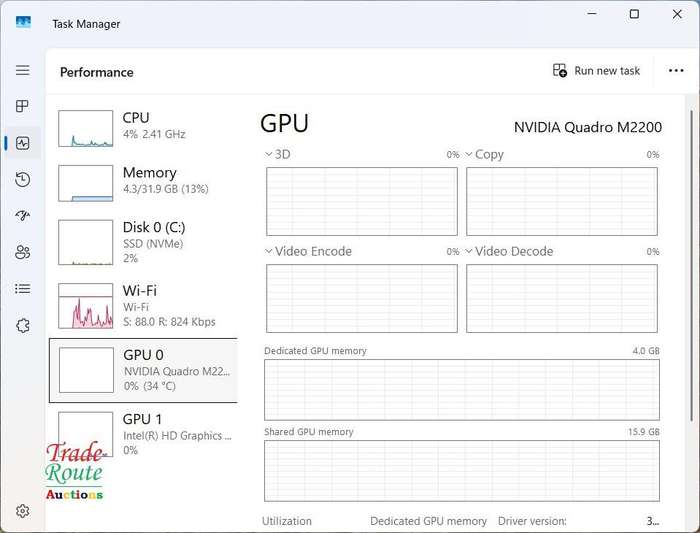The width and height of the screenshot is (700, 533).
Task: Click the 3D engine usage graph
Action: coord(362,201)
